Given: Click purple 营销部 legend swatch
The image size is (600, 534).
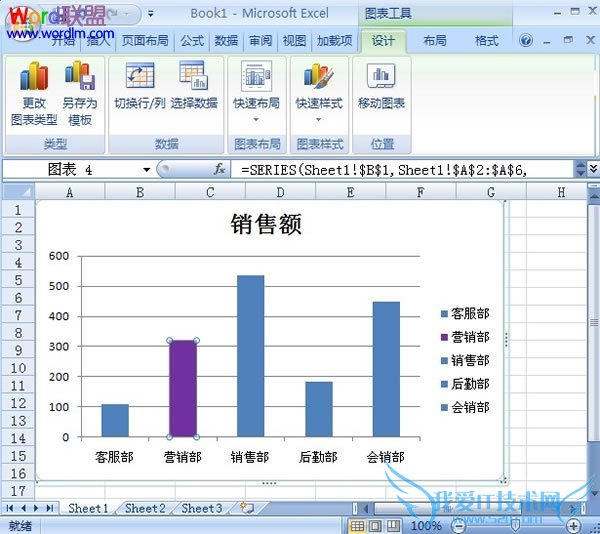Looking at the screenshot, I should pos(444,337).
